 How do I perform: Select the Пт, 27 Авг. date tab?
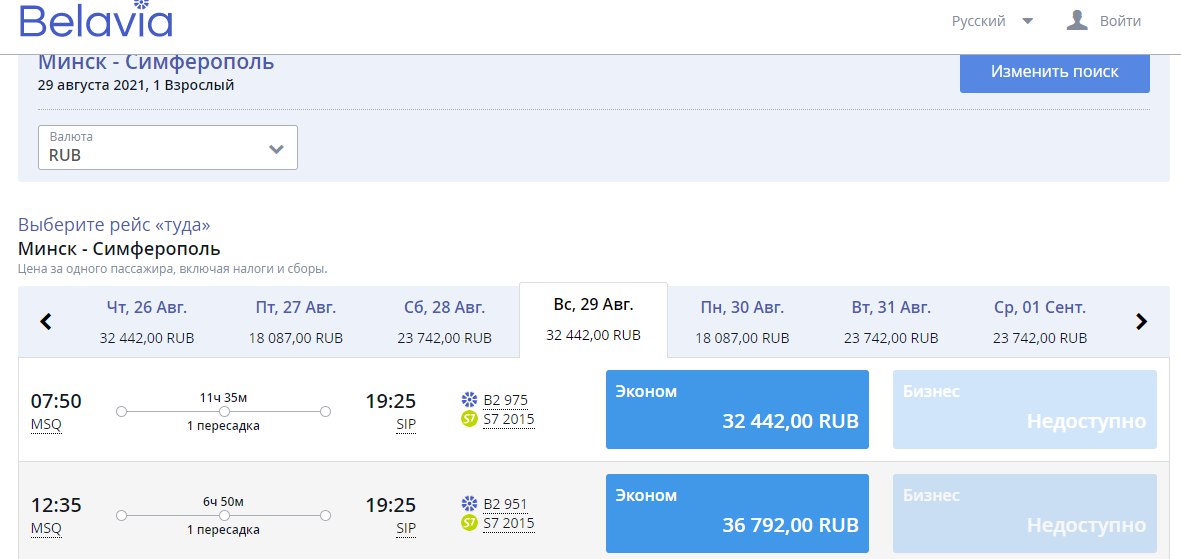(296, 322)
